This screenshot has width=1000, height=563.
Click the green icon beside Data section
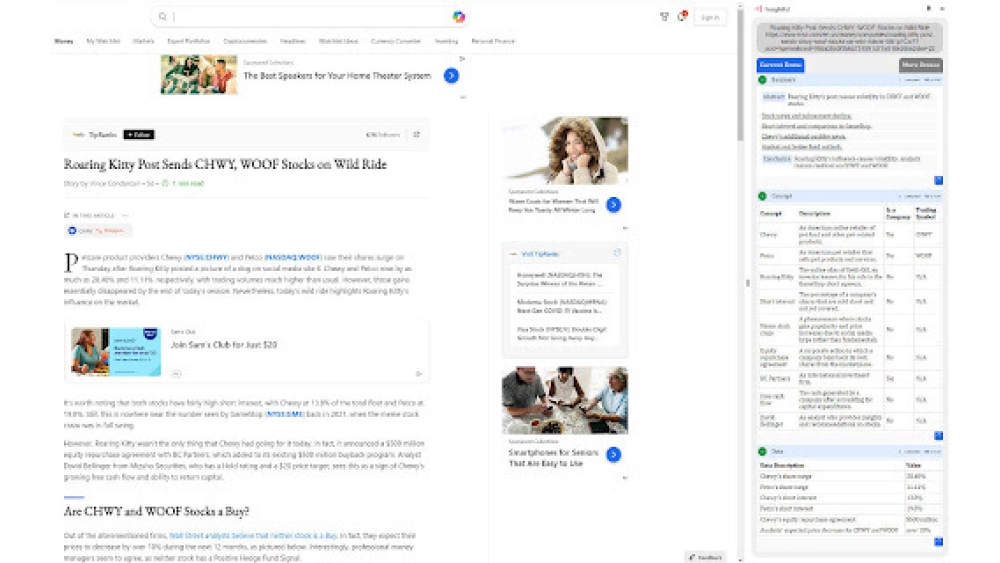(762, 451)
